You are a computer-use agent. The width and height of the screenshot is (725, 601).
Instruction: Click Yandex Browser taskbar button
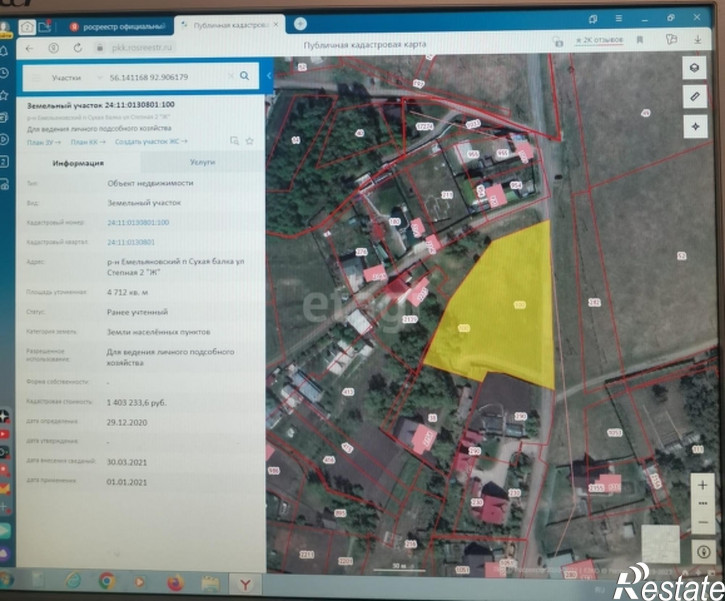pyautogui.click(x=245, y=585)
